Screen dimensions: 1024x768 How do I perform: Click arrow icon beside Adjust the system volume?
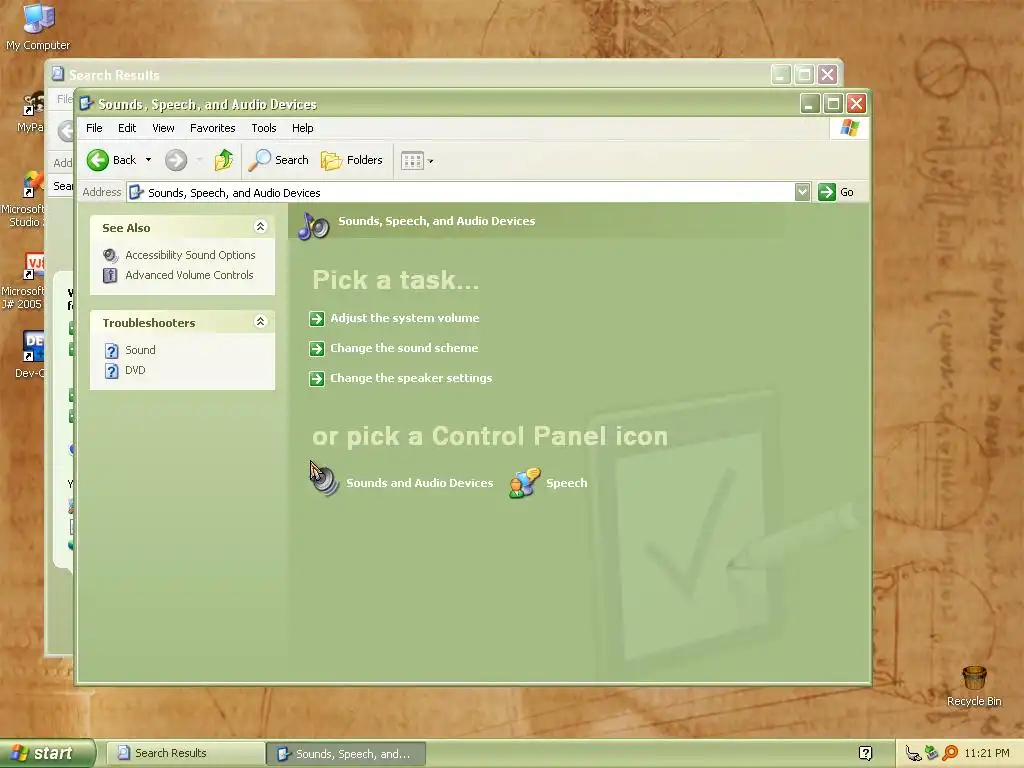[x=317, y=319]
